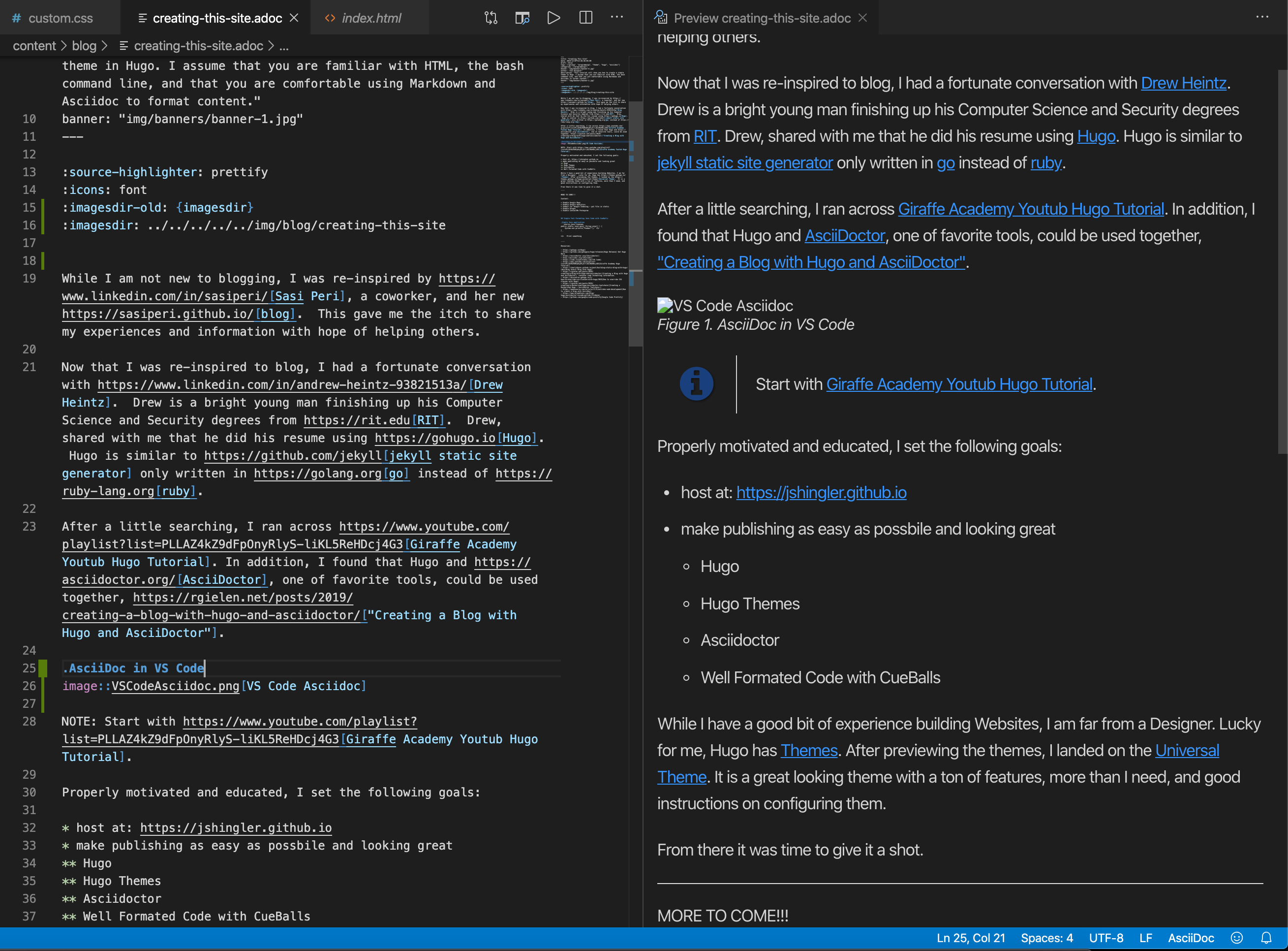Click the editor minimap code overview
The image size is (1288, 951).
click(594, 179)
